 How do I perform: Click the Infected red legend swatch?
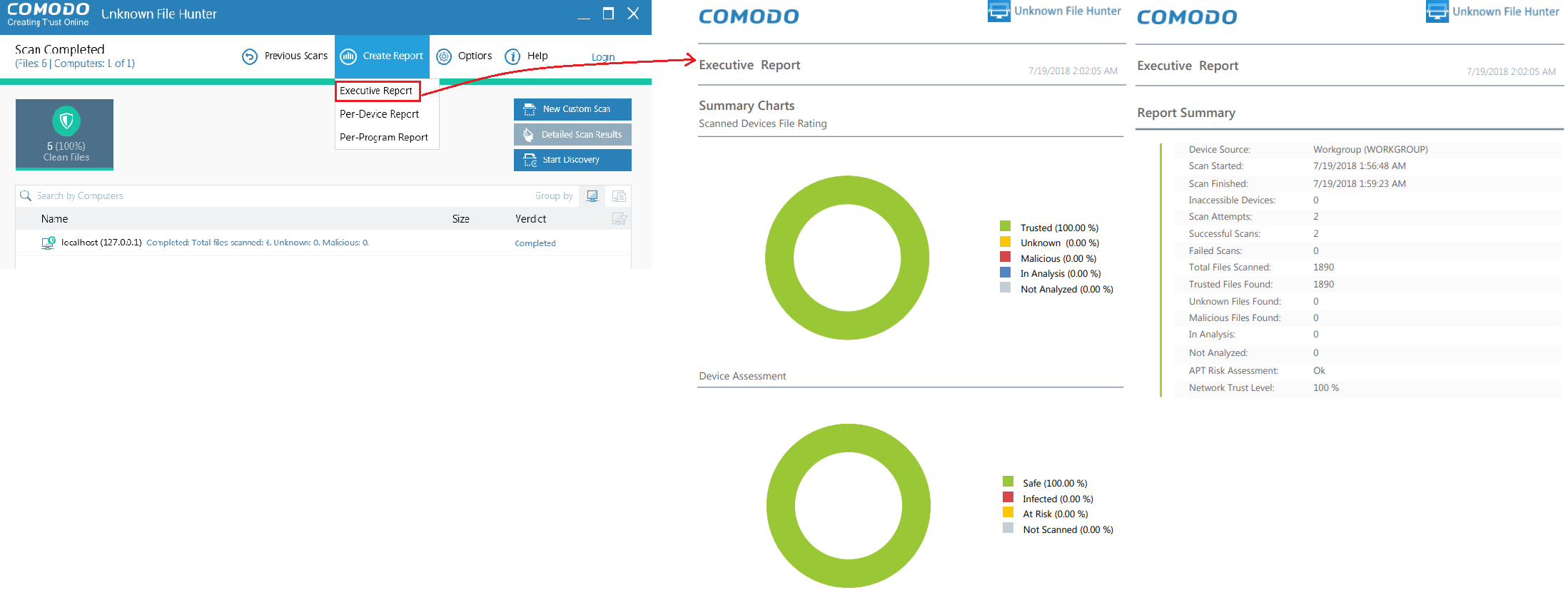1008,497
